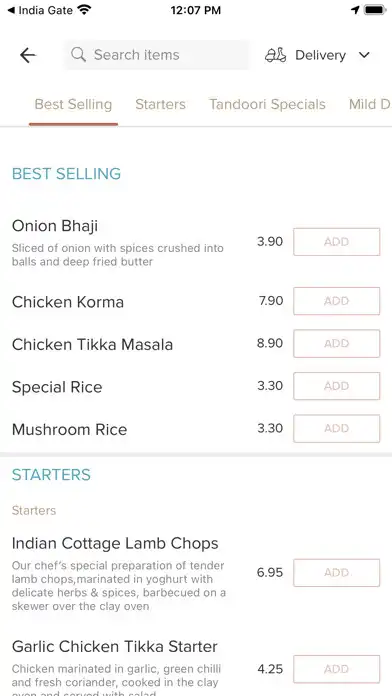Image resolution: width=392 pixels, height=696 pixels.
Task: Add Indian Cottage Lamb Chops
Action: pyautogui.click(x=337, y=573)
